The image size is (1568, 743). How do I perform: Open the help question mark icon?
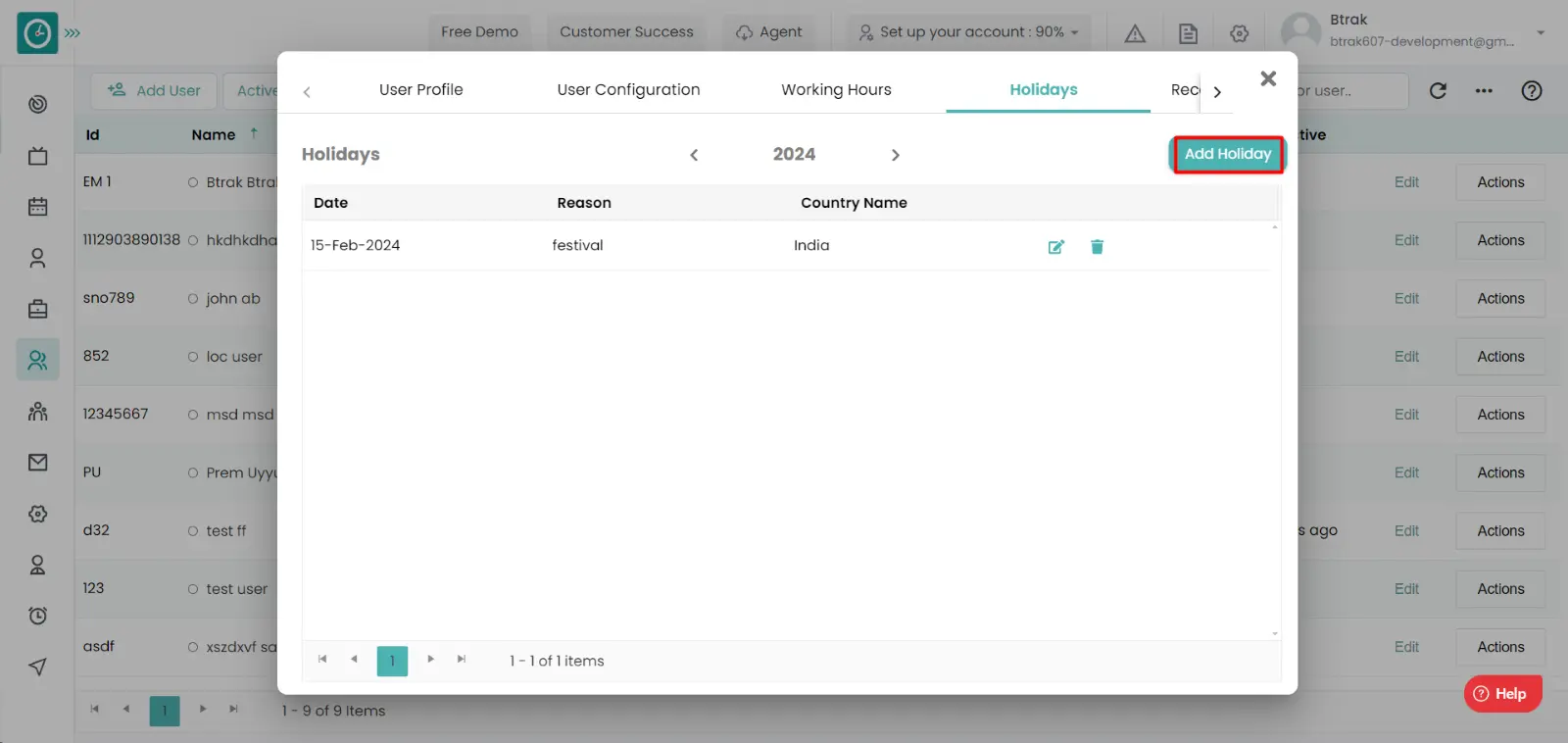(x=1532, y=91)
